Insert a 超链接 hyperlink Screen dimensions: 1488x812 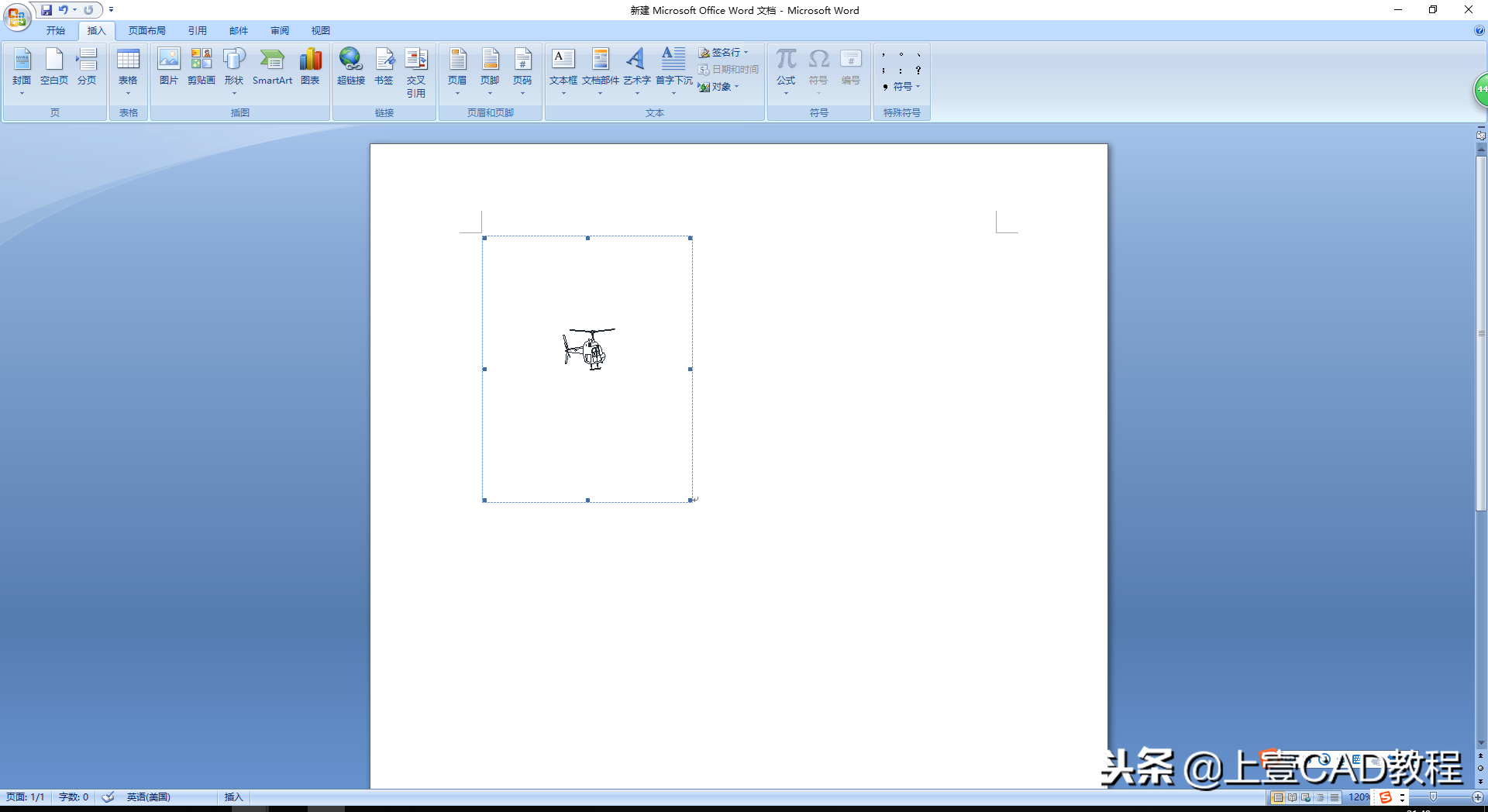(351, 67)
